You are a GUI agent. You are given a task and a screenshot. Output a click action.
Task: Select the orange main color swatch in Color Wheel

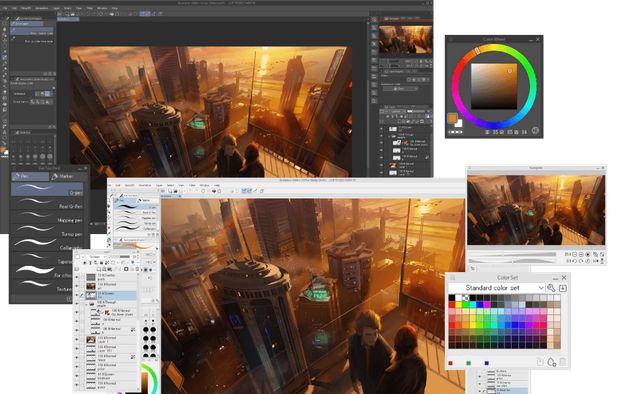tap(452, 117)
